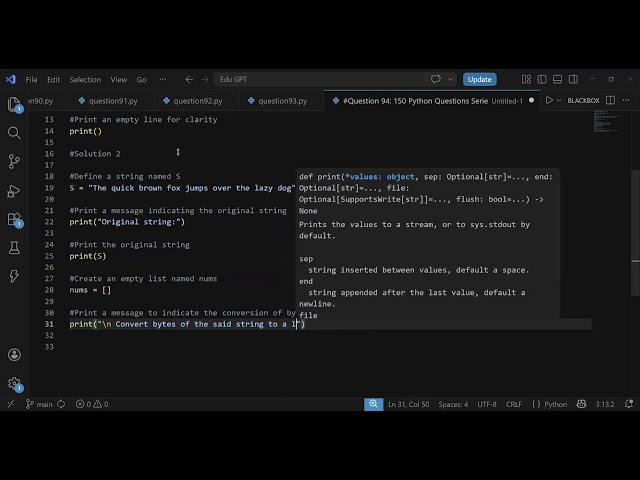The image size is (640, 480).
Task: Open the View menu
Action: click(x=119, y=80)
